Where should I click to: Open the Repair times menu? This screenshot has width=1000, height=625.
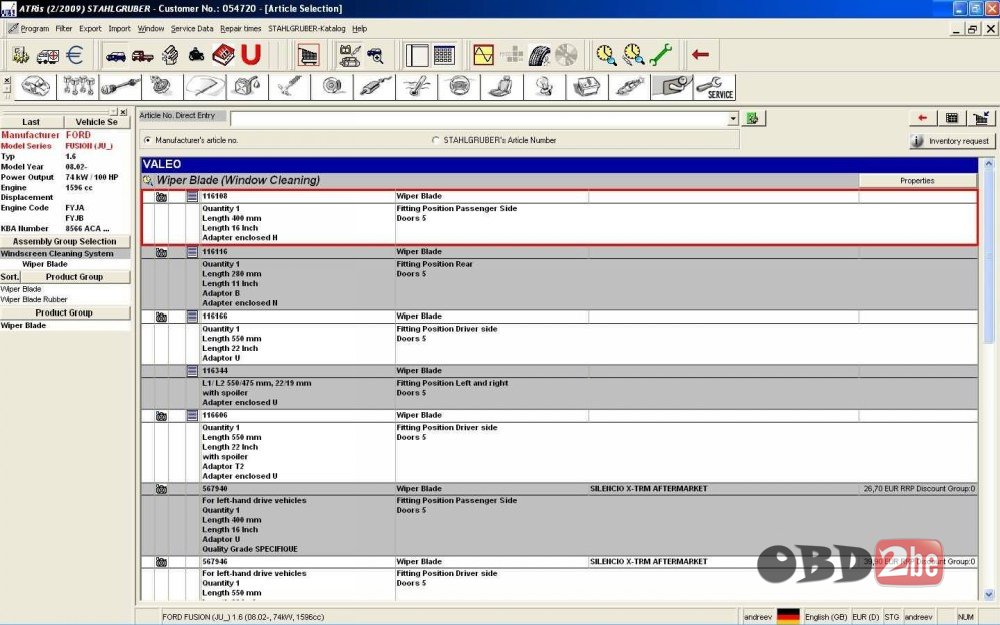click(240, 29)
